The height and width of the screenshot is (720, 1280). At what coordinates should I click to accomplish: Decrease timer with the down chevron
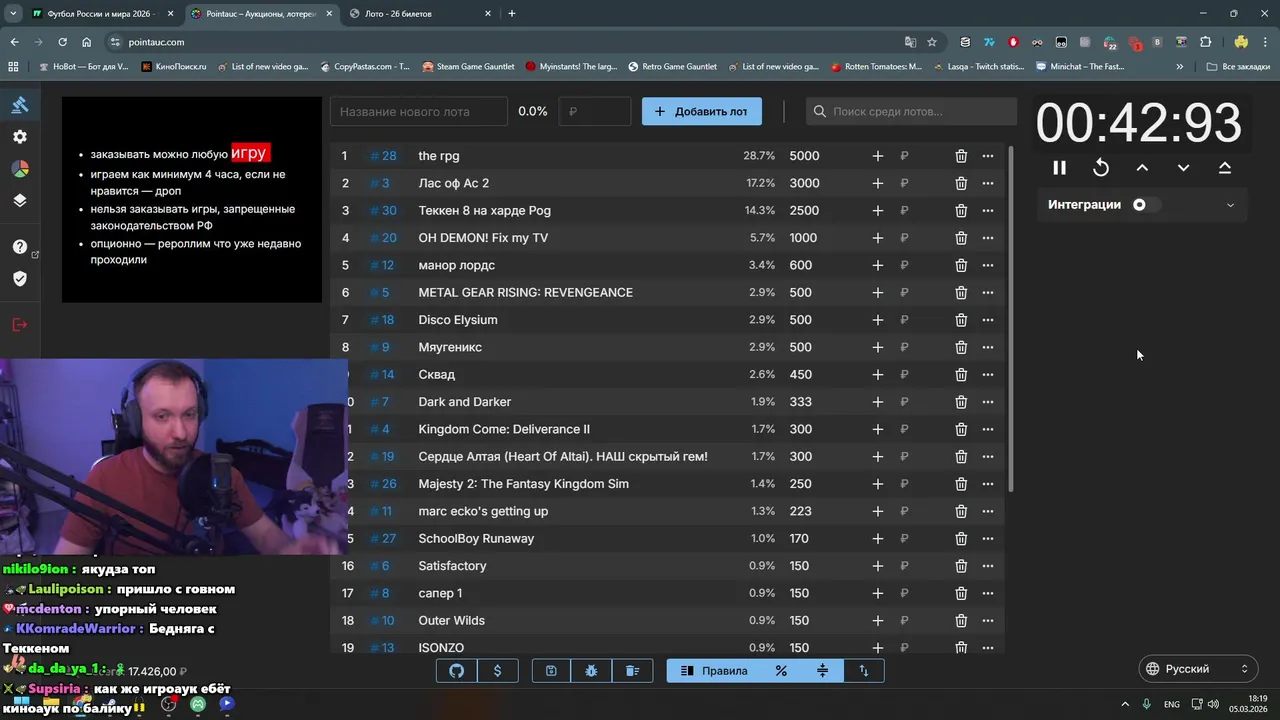(x=1183, y=168)
